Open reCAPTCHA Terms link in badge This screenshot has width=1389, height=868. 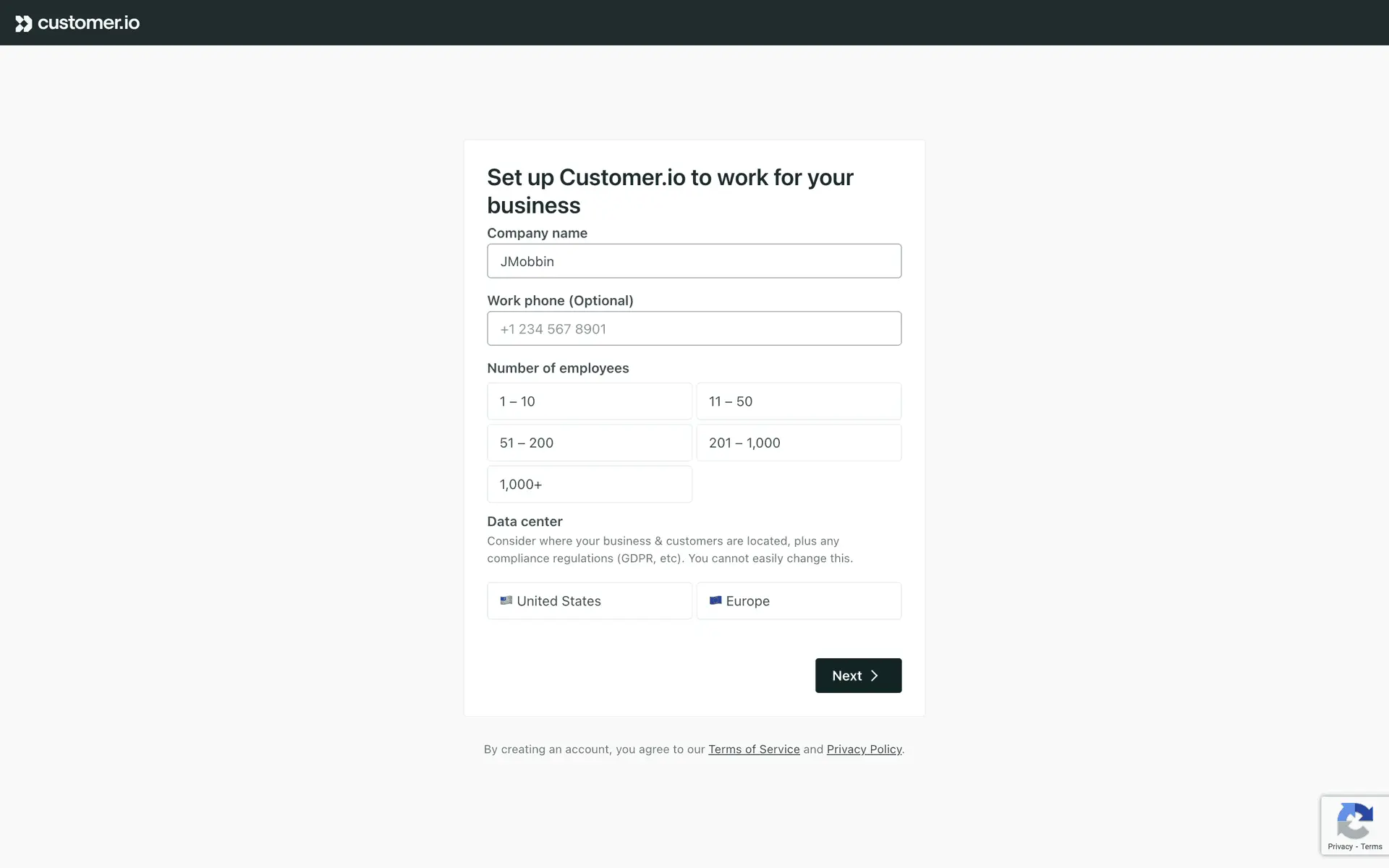[1372, 846]
